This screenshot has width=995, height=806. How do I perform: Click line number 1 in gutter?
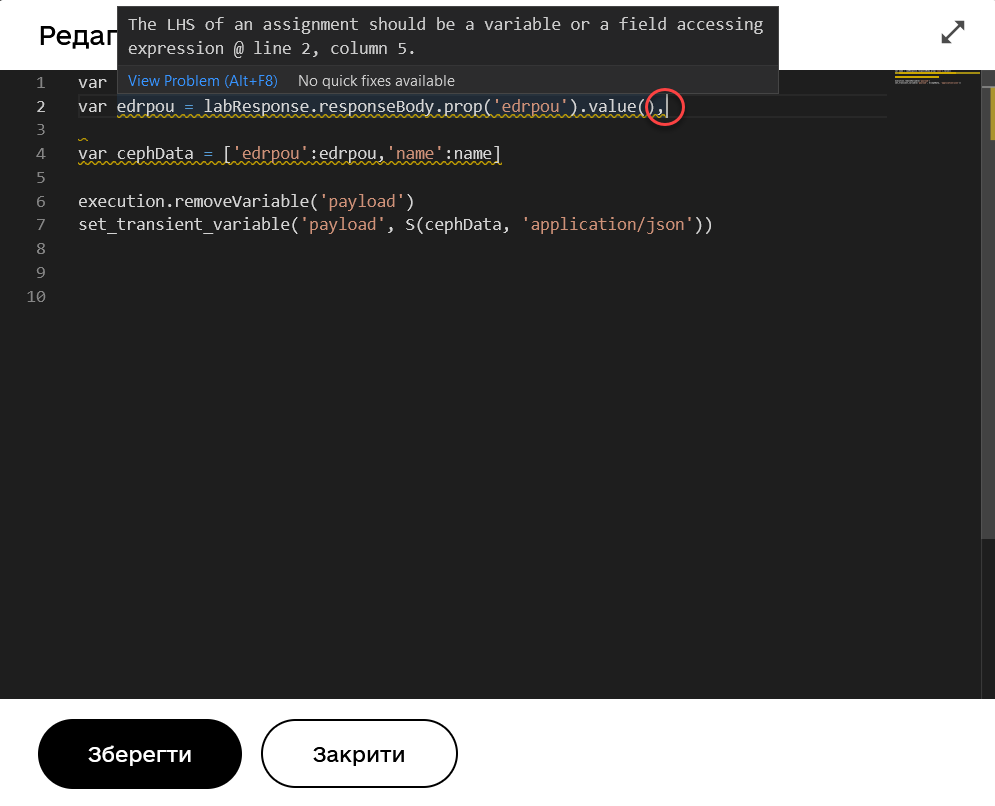pyautogui.click(x=41, y=83)
